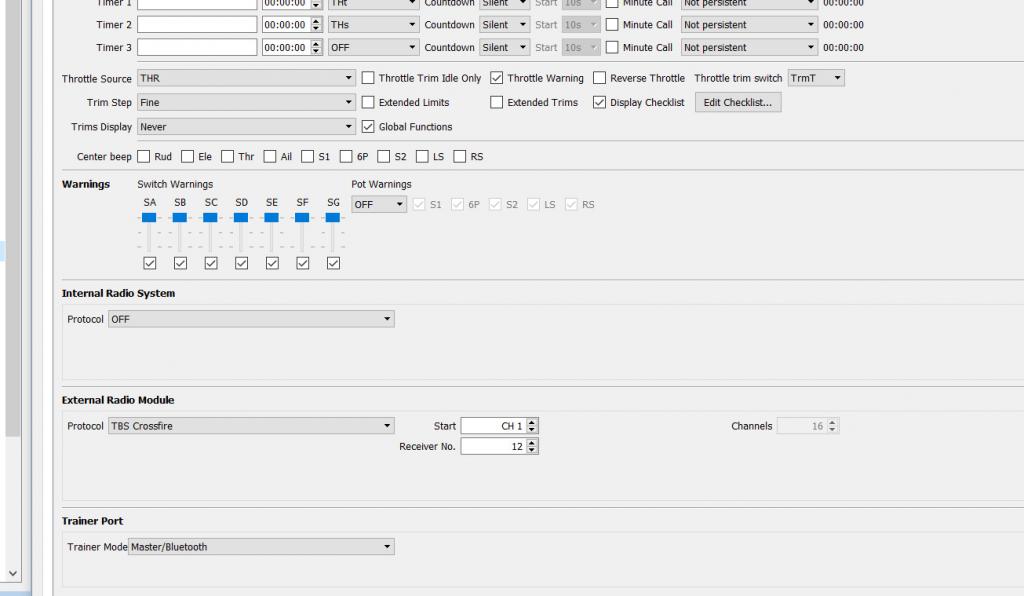Click the scroll down arrow in the left panel
Screen dimensions: 1024x596
13,573
